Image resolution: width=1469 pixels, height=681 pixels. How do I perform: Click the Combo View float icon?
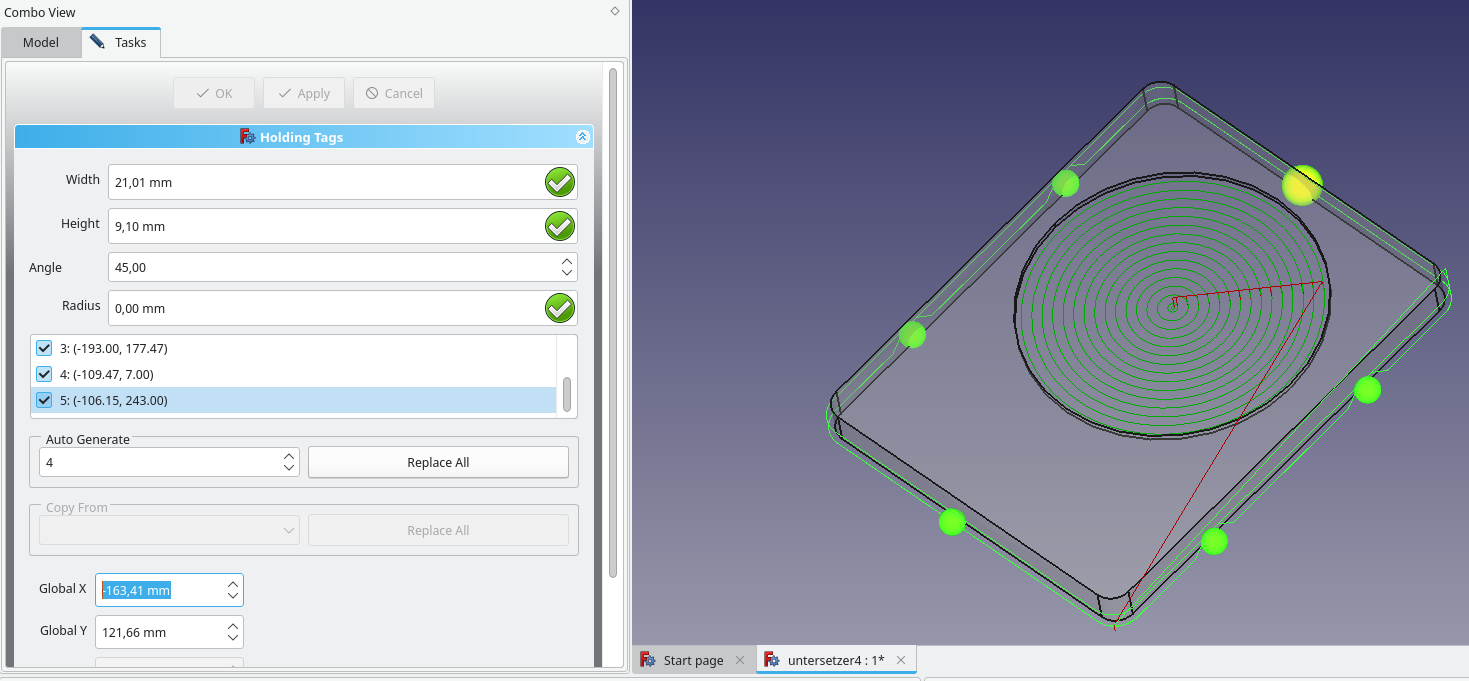pyautogui.click(x=614, y=11)
